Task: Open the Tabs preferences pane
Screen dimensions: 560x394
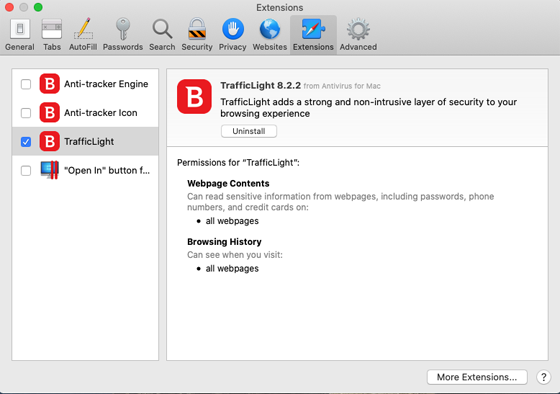Action: point(52,35)
